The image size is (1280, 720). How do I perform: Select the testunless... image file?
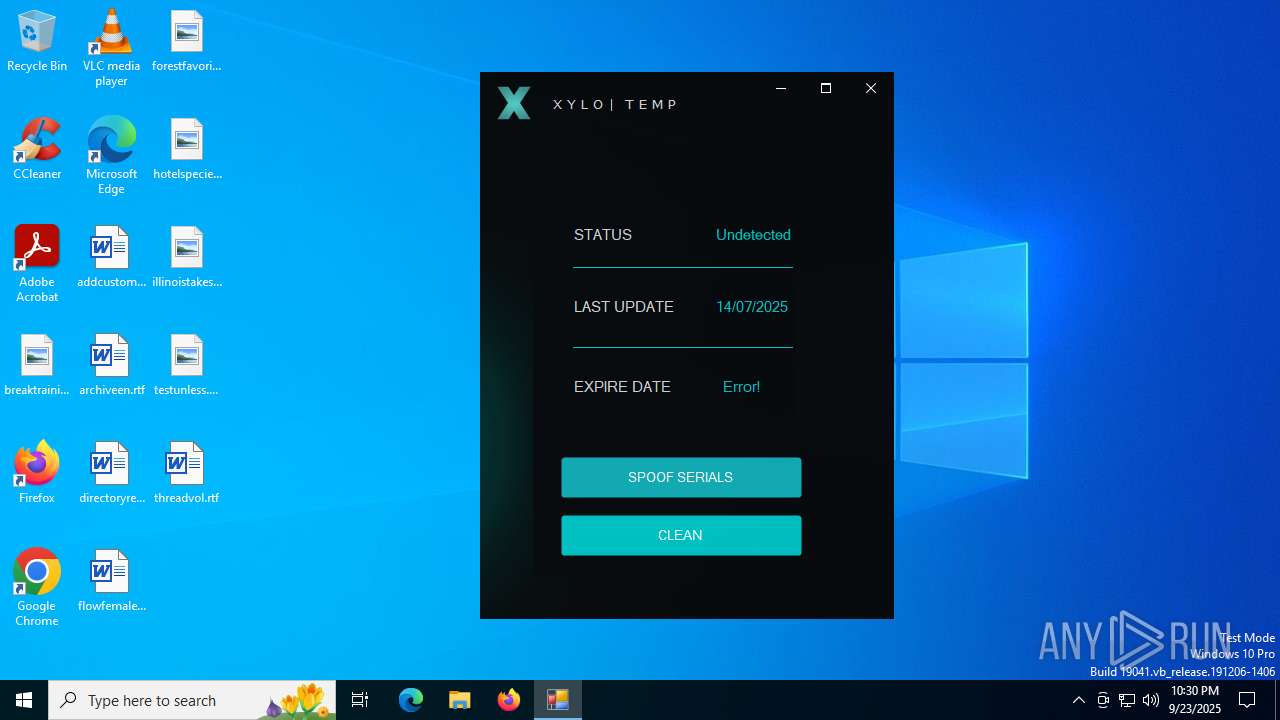pyautogui.click(x=186, y=365)
